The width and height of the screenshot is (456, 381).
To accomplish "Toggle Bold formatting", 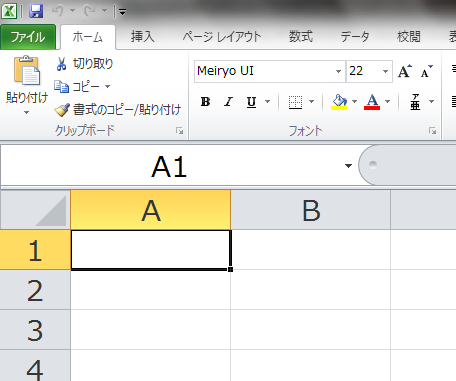I will pos(205,102).
